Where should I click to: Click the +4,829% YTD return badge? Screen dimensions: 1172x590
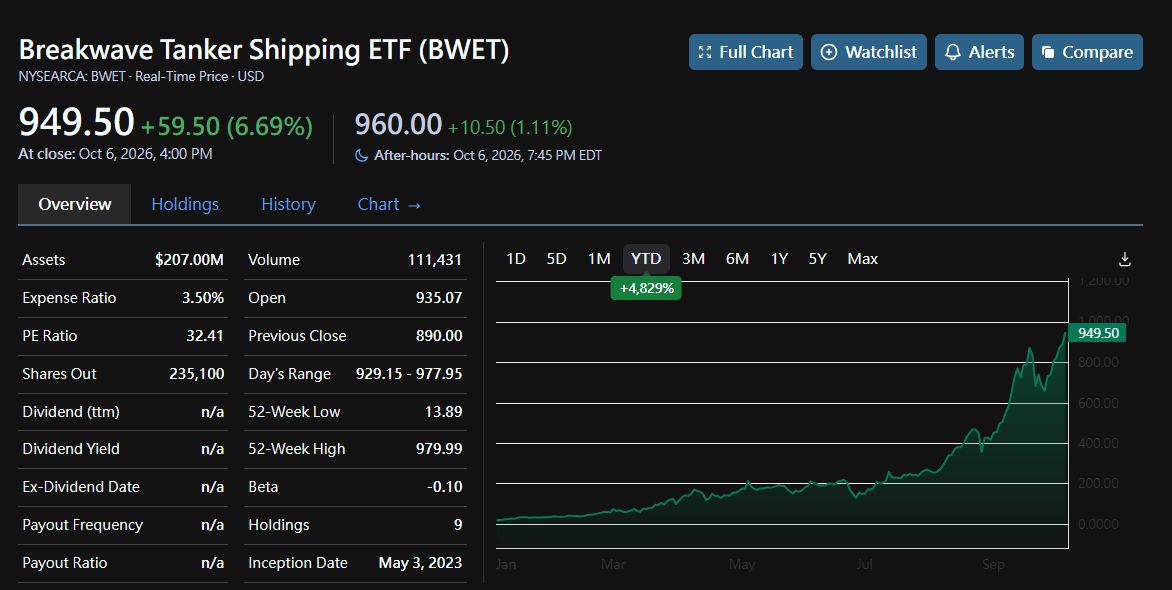tap(646, 288)
